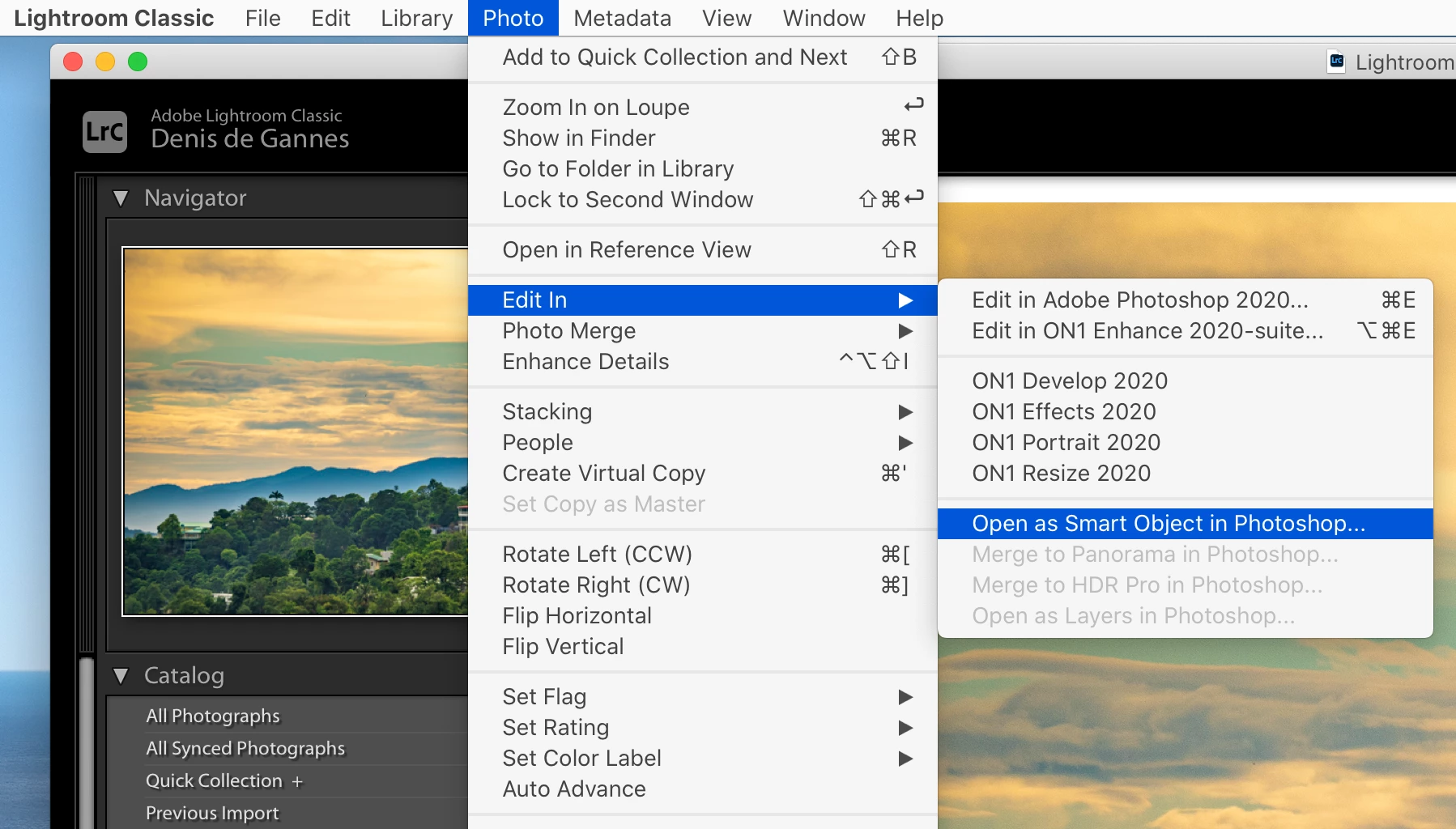
Task: Open the Metadata menu
Action: [622, 18]
